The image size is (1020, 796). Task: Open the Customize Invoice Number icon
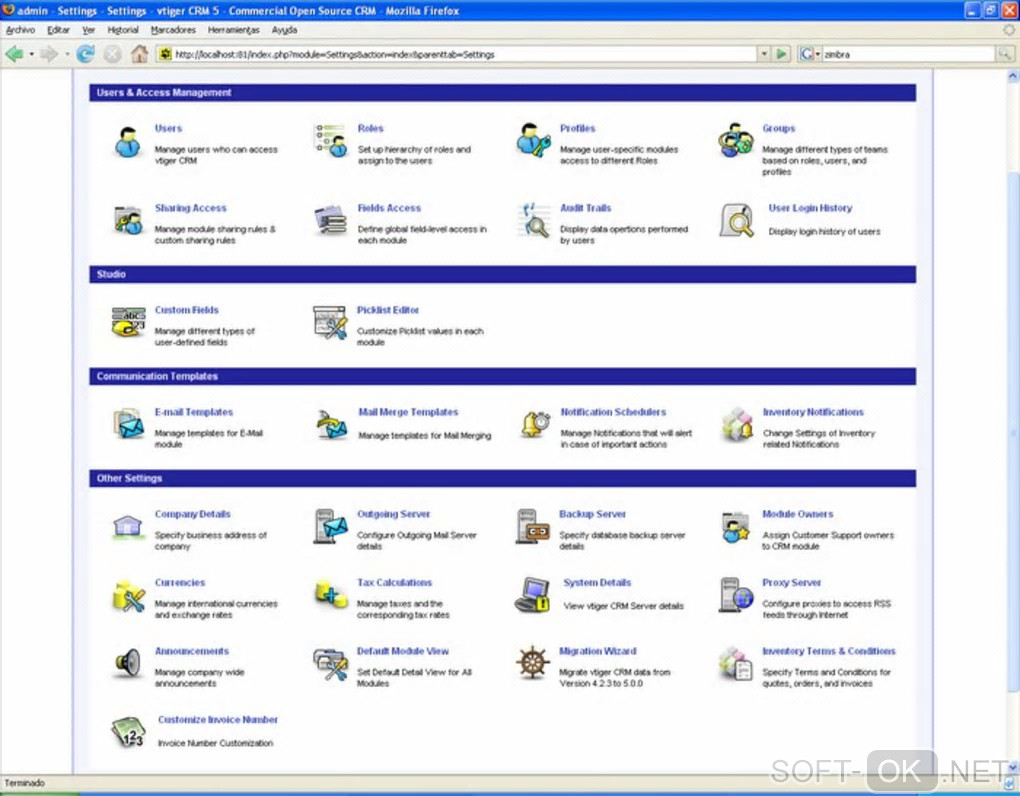[128, 733]
